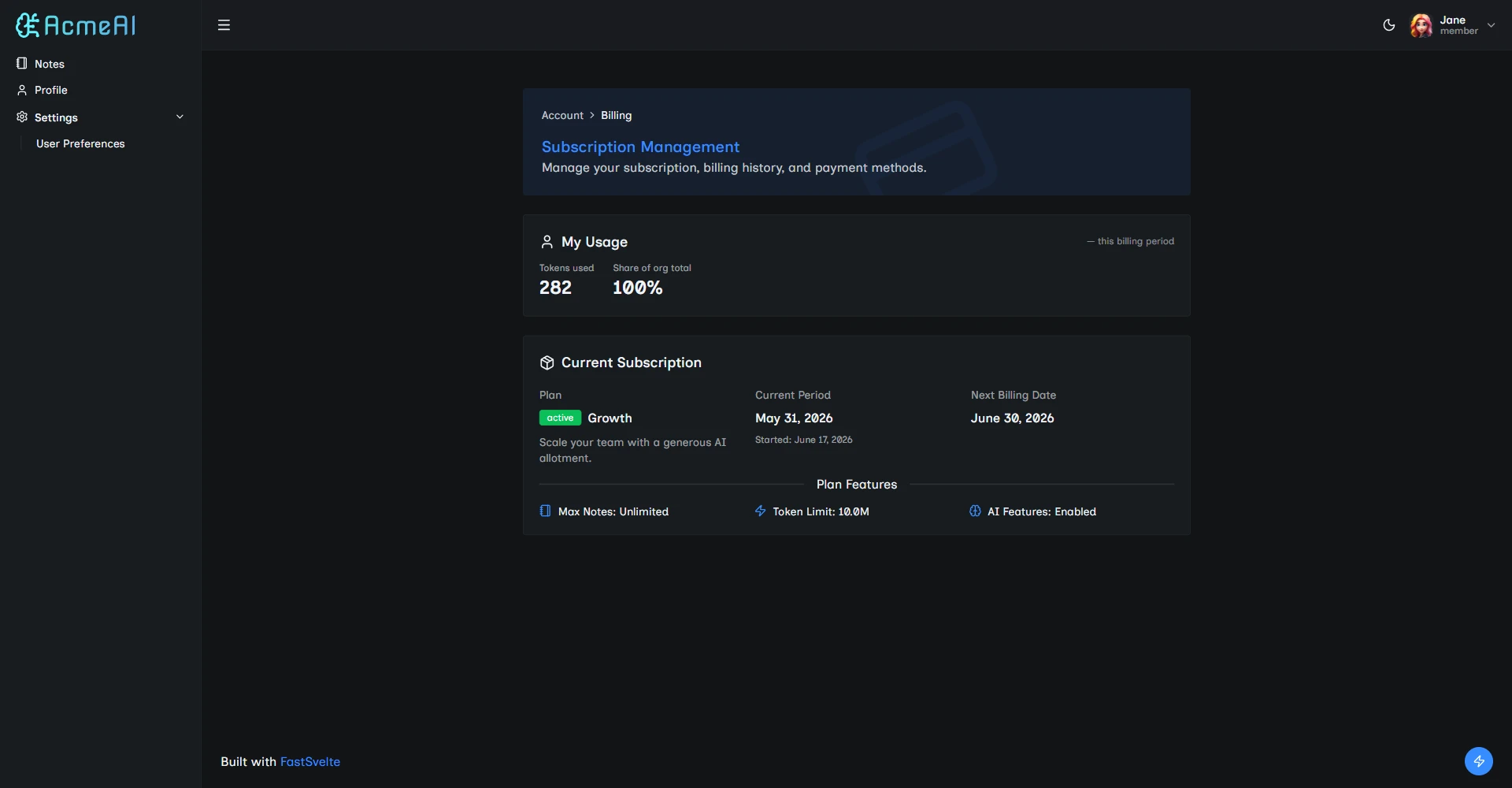Collapse the Settings chevron
Viewport: 1512px width, 788px height.
point(180,117)
